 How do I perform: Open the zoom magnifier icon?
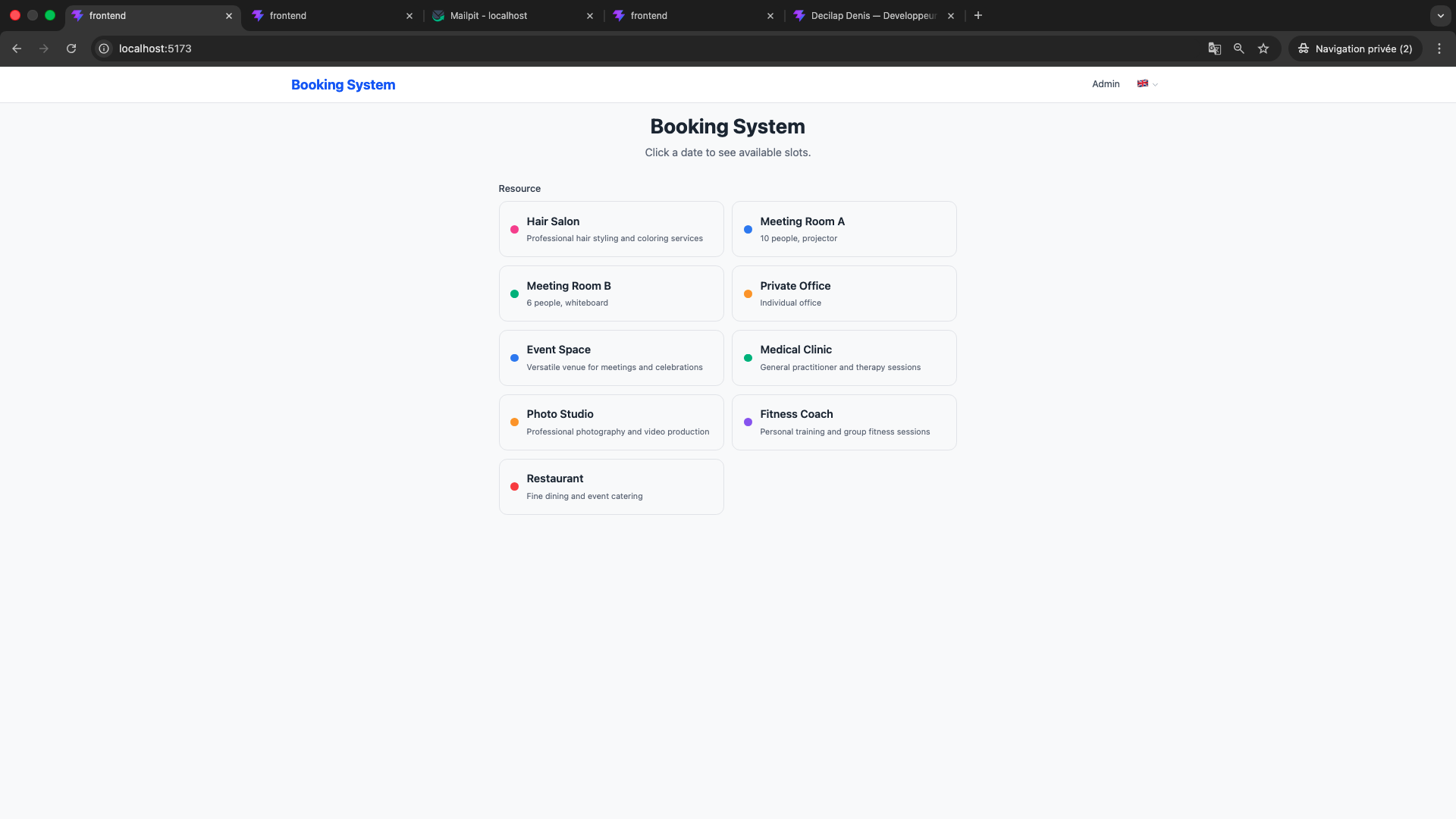(x=1238, y=49)
